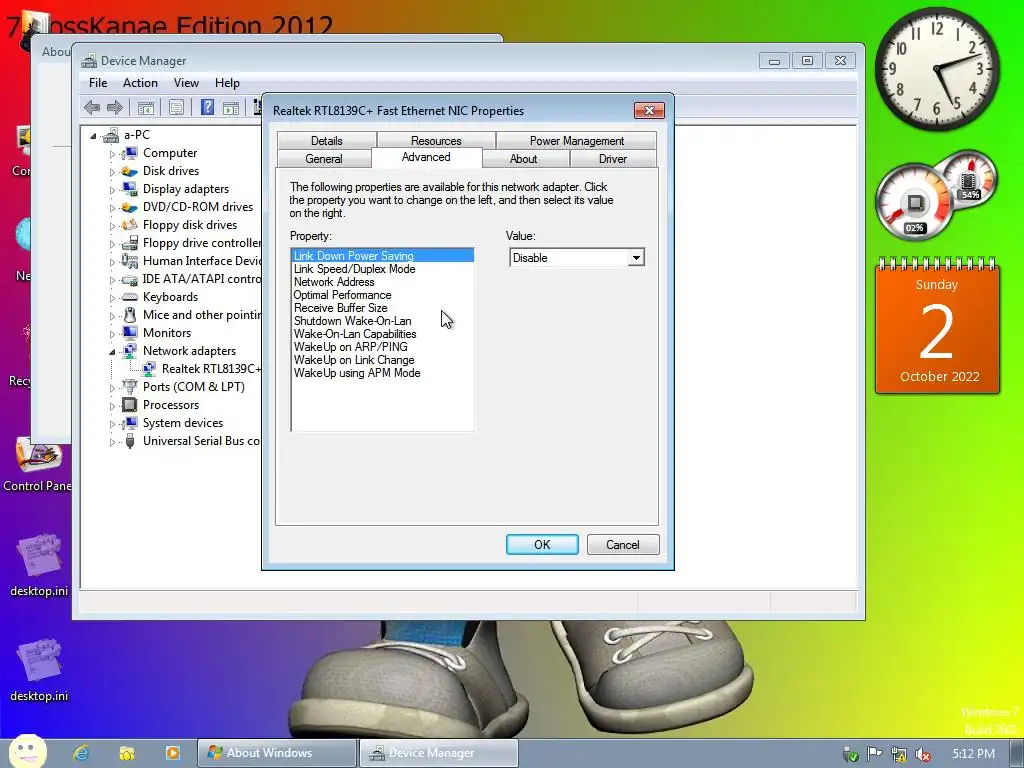
Task: Click the Monitors category icon
Action: point(129,333)
